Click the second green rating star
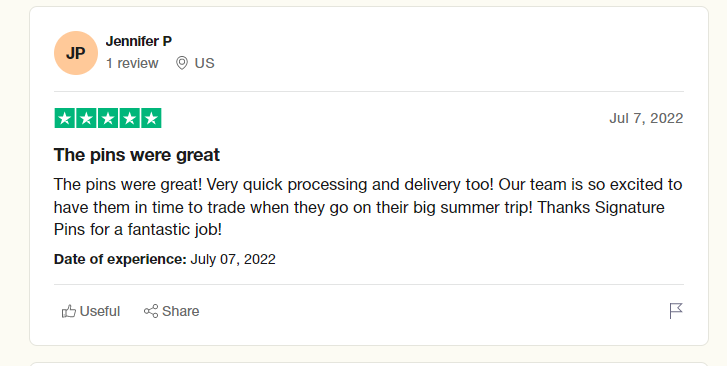Image resolution: width=727 pixels, height=366 pixels. pos(86,118)
